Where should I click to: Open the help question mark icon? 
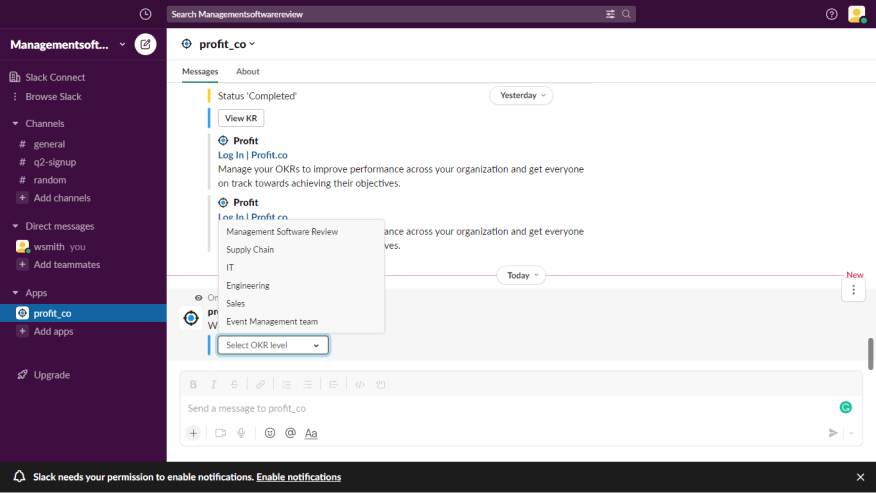(x=831, y=14)
